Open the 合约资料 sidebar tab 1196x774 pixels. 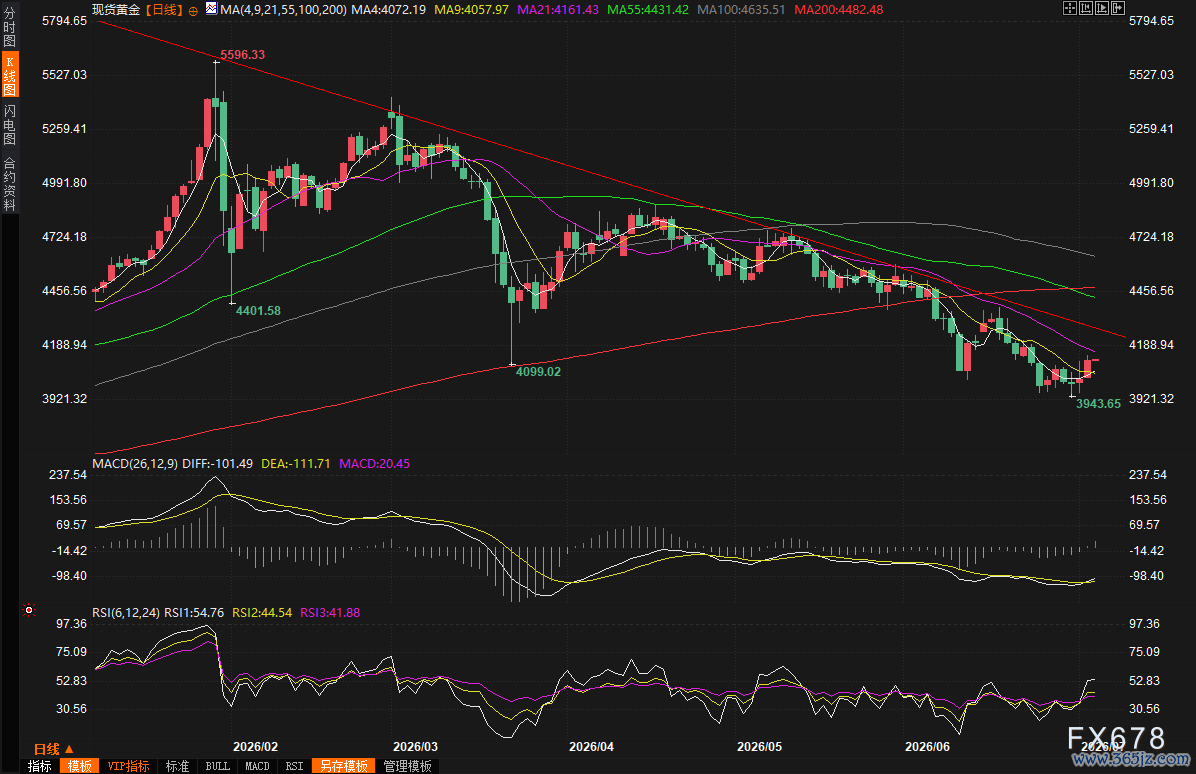9,184
